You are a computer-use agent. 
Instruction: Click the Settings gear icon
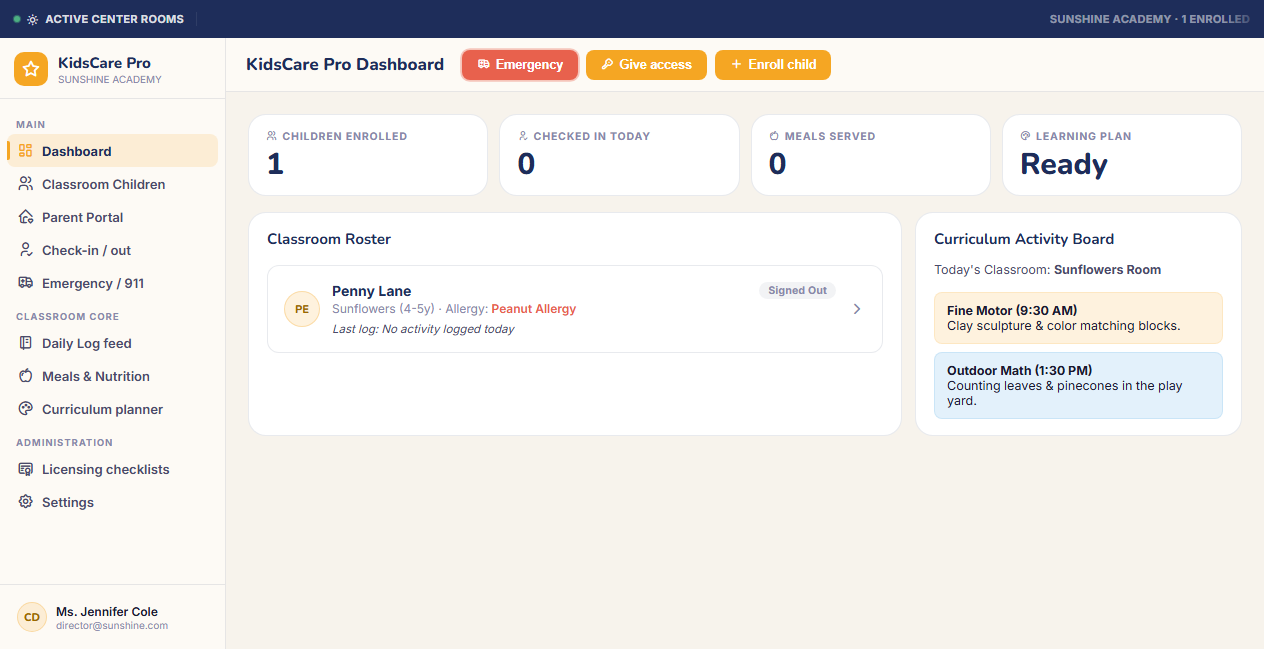coord(26,502)
